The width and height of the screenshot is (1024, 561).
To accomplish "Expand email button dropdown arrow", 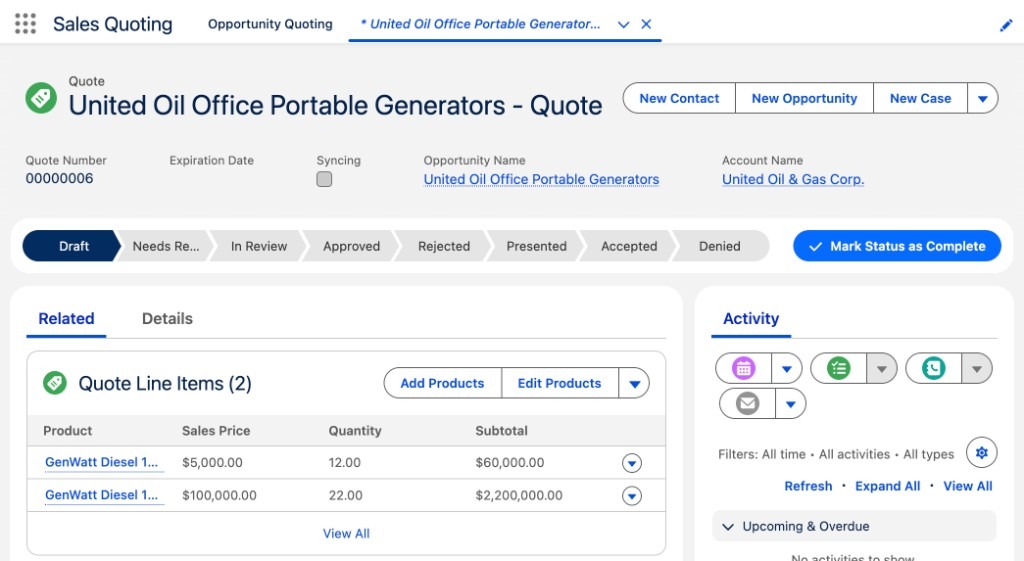I will coord(790,404).
